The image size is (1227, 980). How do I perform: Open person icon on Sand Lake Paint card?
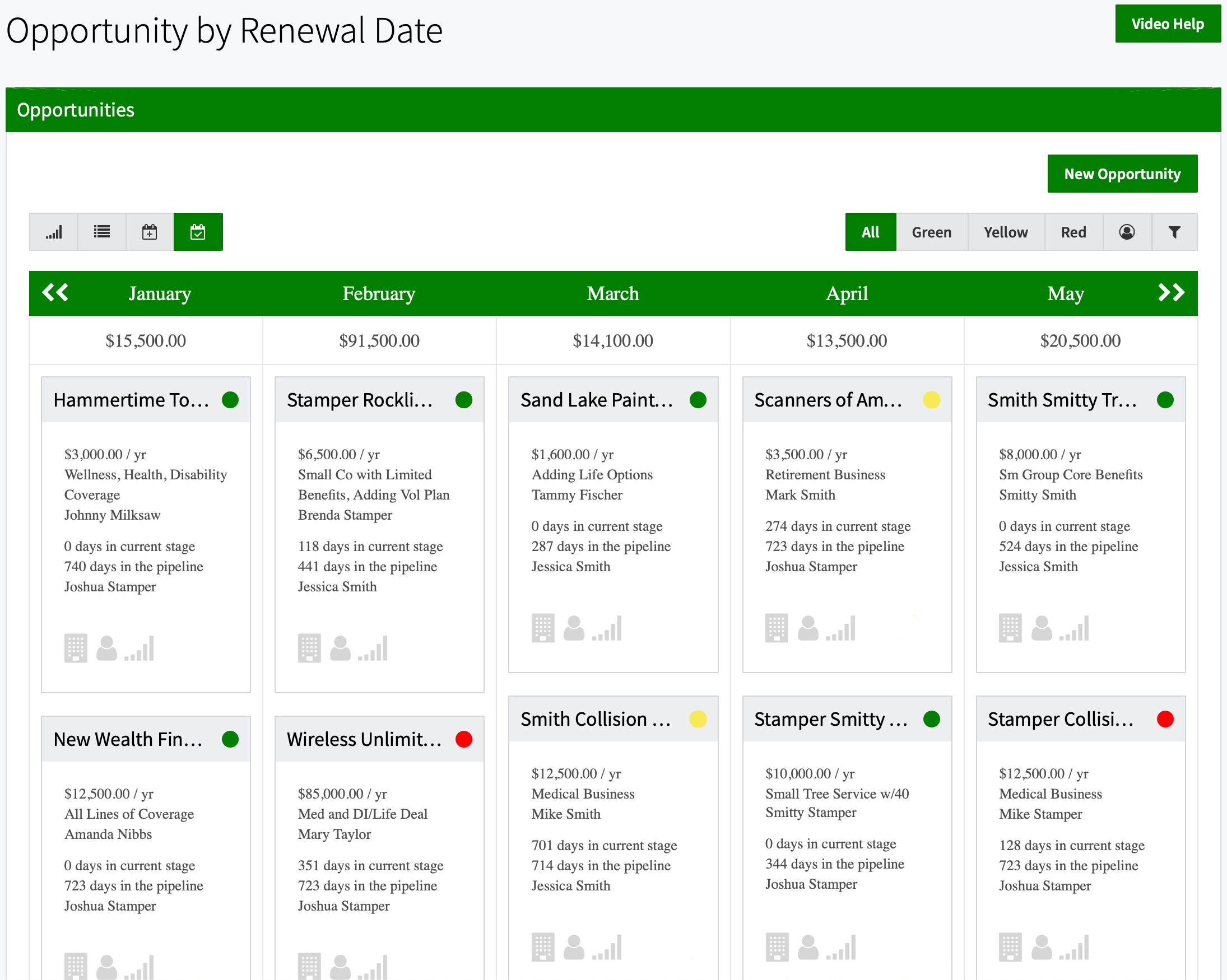click(574, 628)
